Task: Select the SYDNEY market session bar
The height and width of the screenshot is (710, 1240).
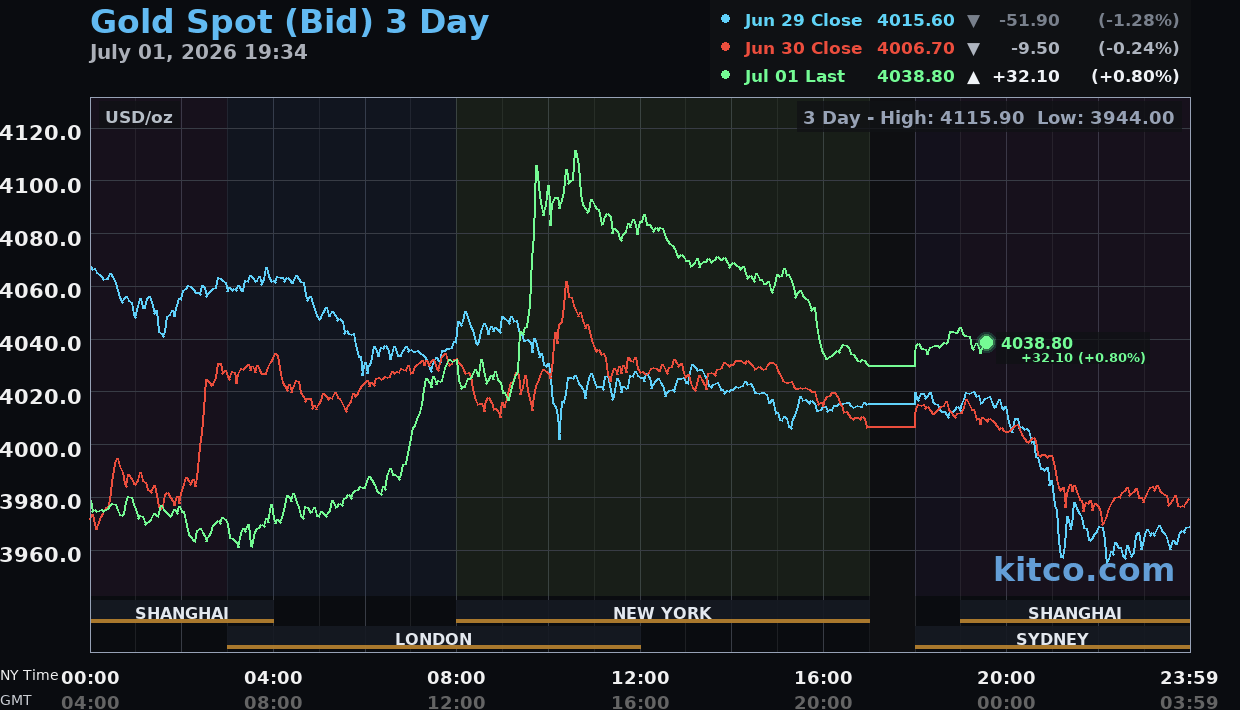Action: (1052, 638)
